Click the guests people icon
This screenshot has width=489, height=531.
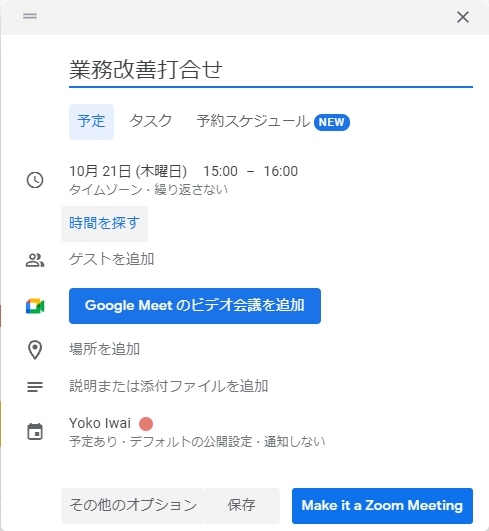tap(35, 260)
